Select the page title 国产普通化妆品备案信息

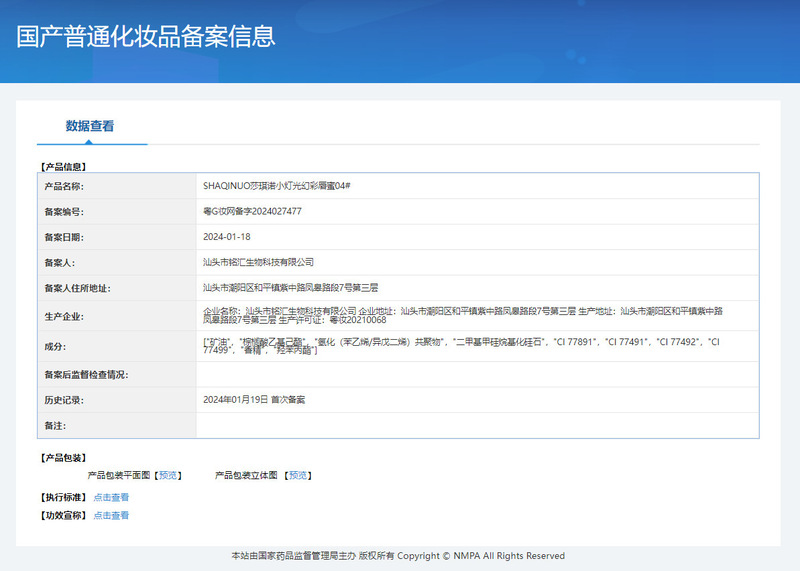tap(146, 36)
